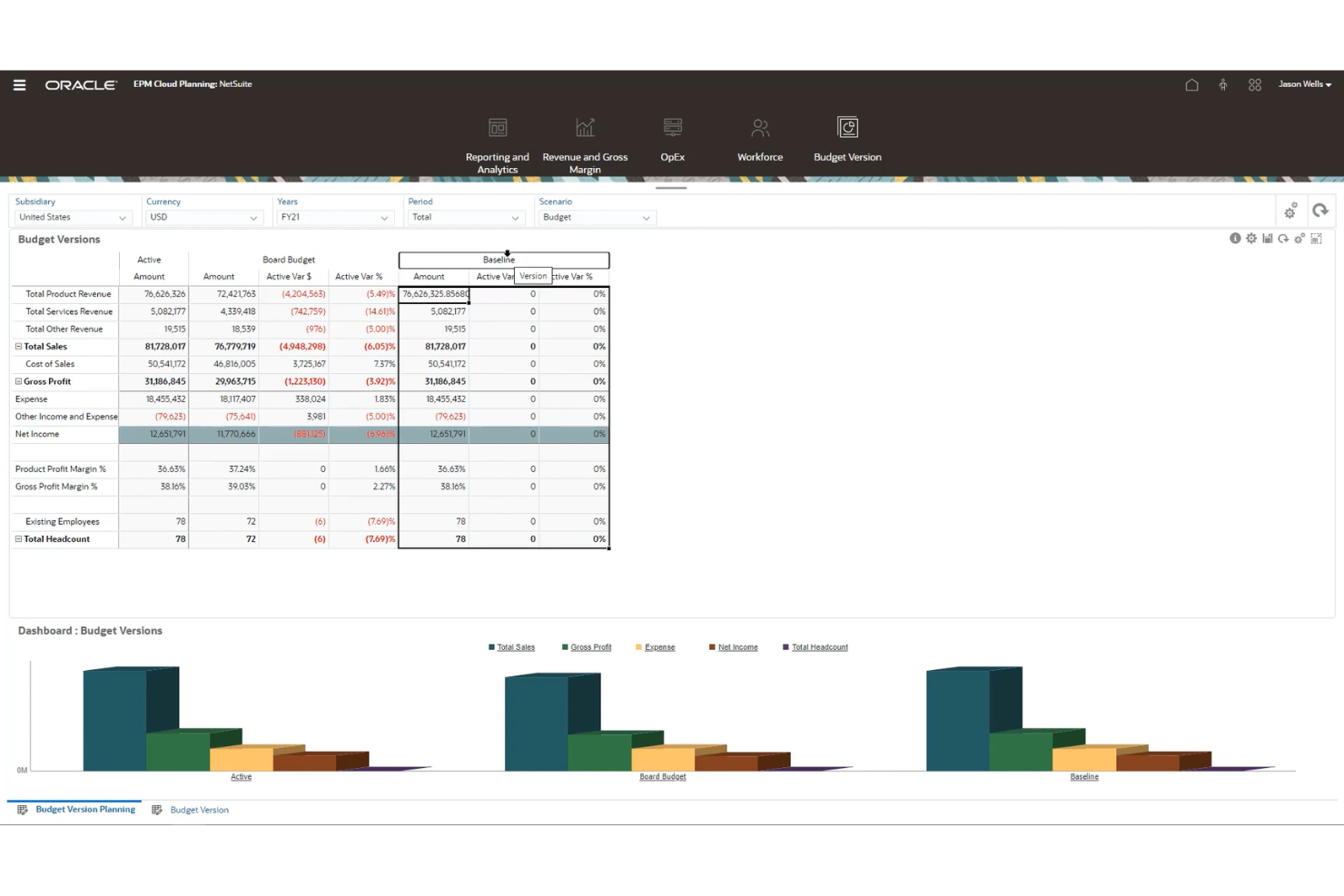This screenshot has height=896, width=1344.
Task: Click the Total Sales chart legend link
Action: [516, 646]
